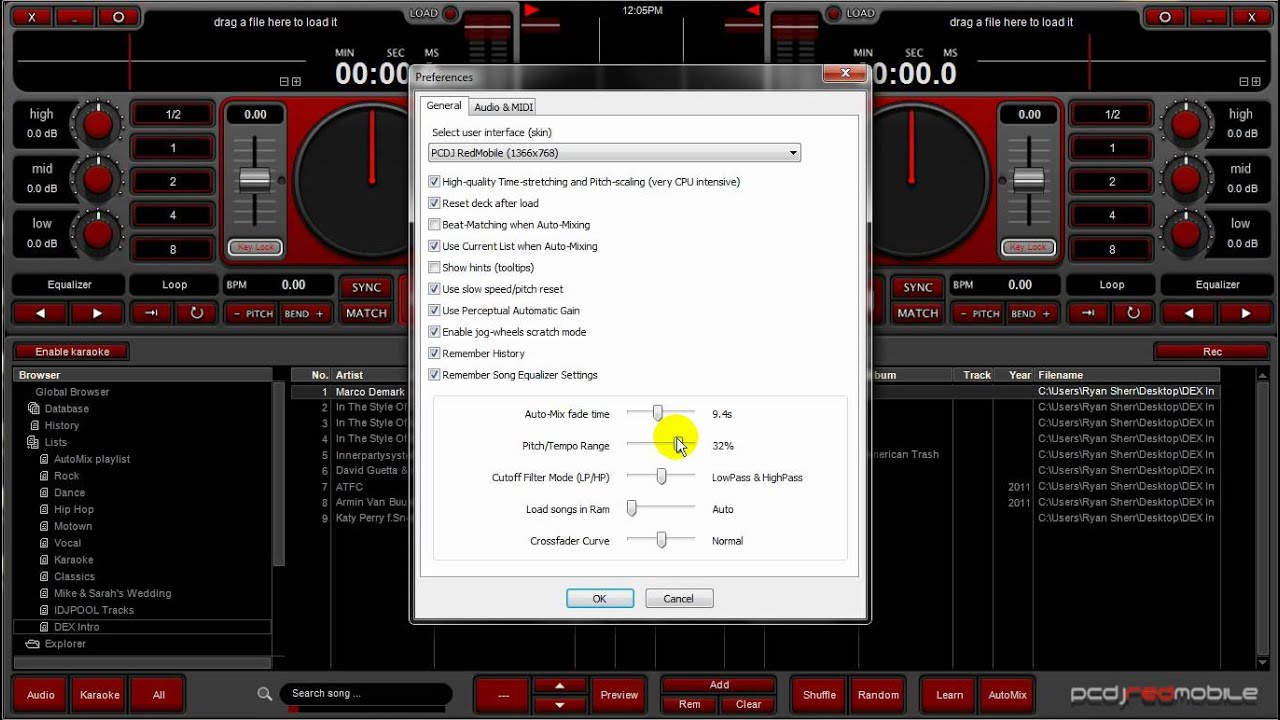Open Explorer in browser tree
The width and height of the screenshot is (1280, 720).
65,644
